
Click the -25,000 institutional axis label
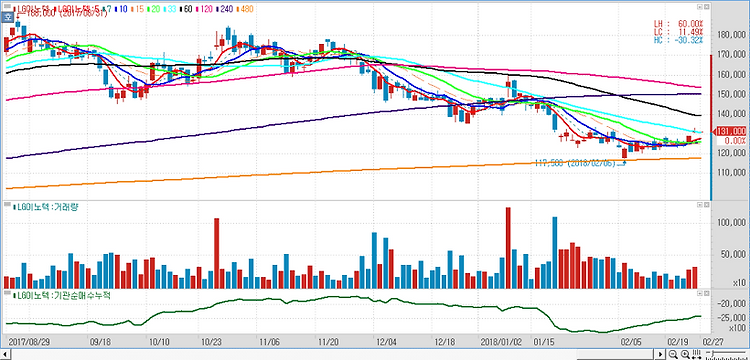[x=731, y=319]
